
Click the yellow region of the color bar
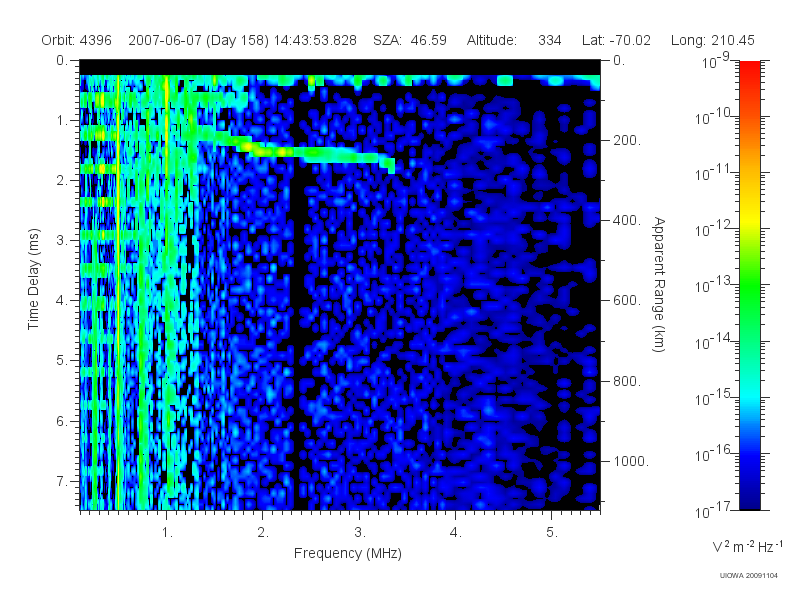749,218
